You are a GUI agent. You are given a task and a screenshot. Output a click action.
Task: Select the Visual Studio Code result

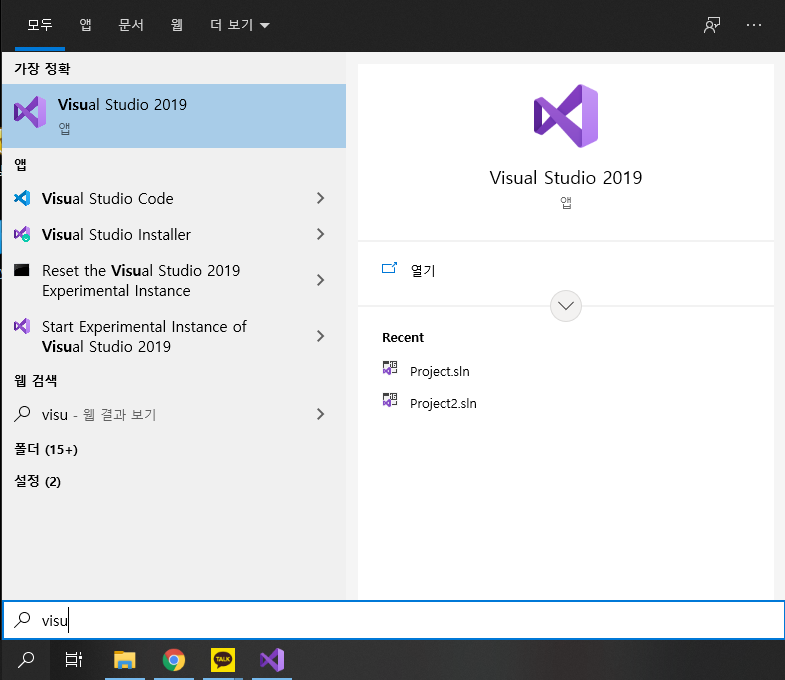tap(174, 198)
